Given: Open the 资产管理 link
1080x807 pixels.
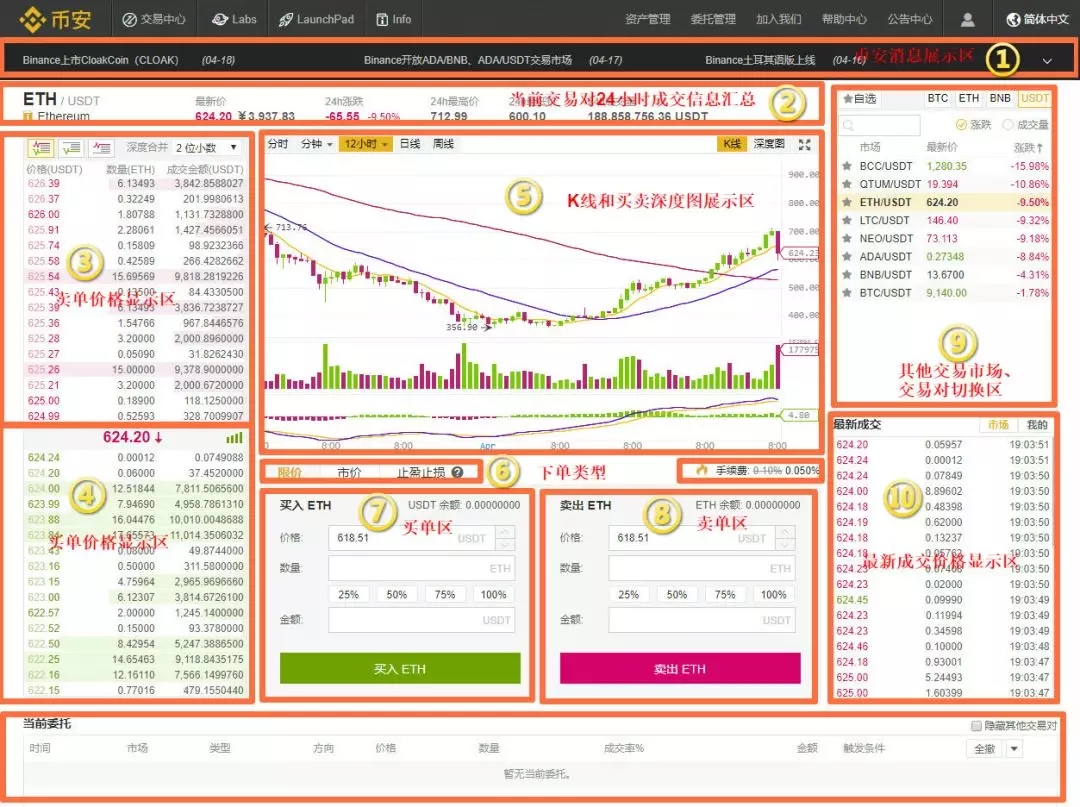Looking at the screenshot, I should pyautogui.click(x=647, y=19).
